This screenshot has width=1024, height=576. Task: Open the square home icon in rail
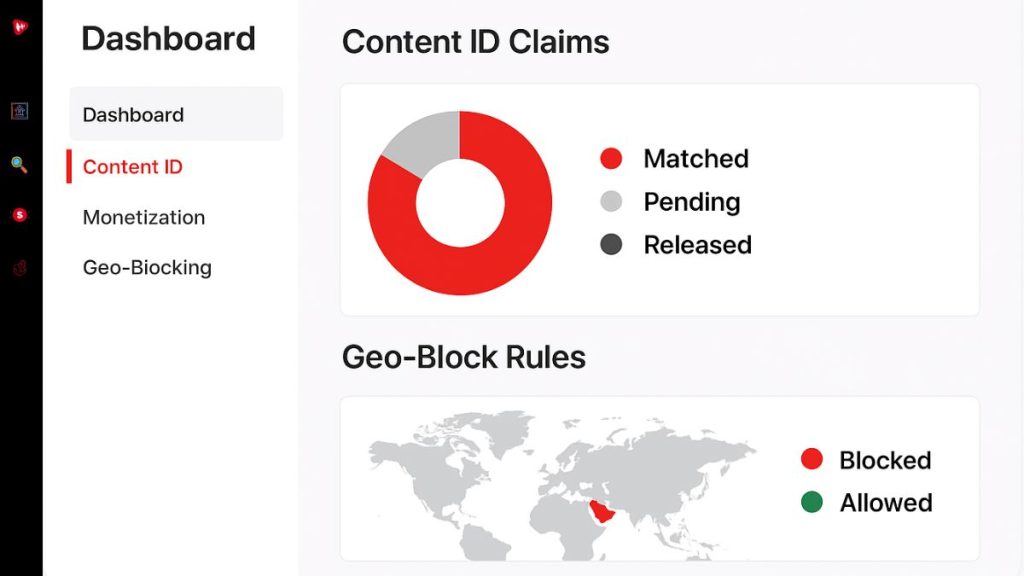tap(20, 111)
